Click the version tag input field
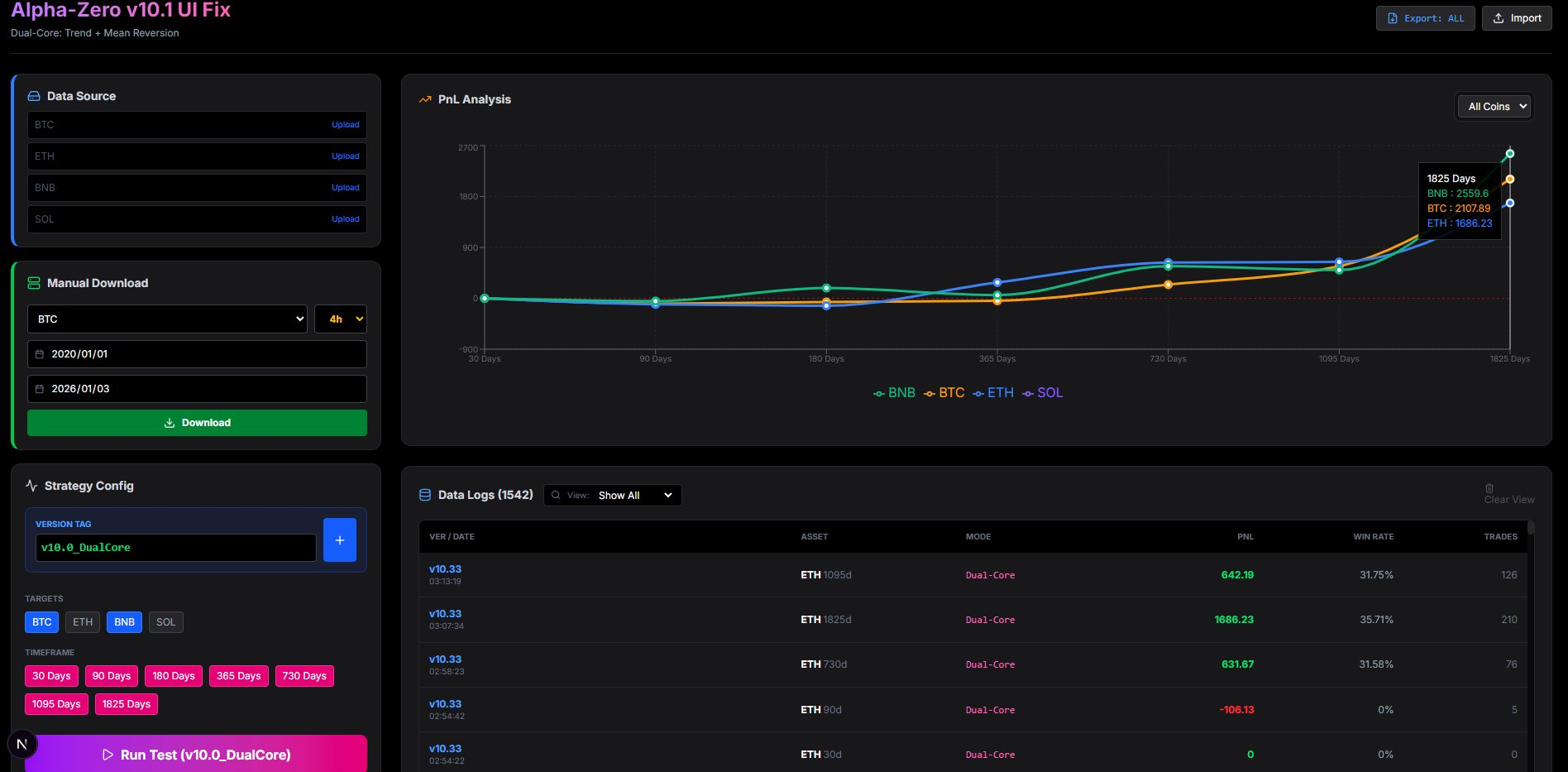This screenshot has height=772, width=1568. [175, 548]
